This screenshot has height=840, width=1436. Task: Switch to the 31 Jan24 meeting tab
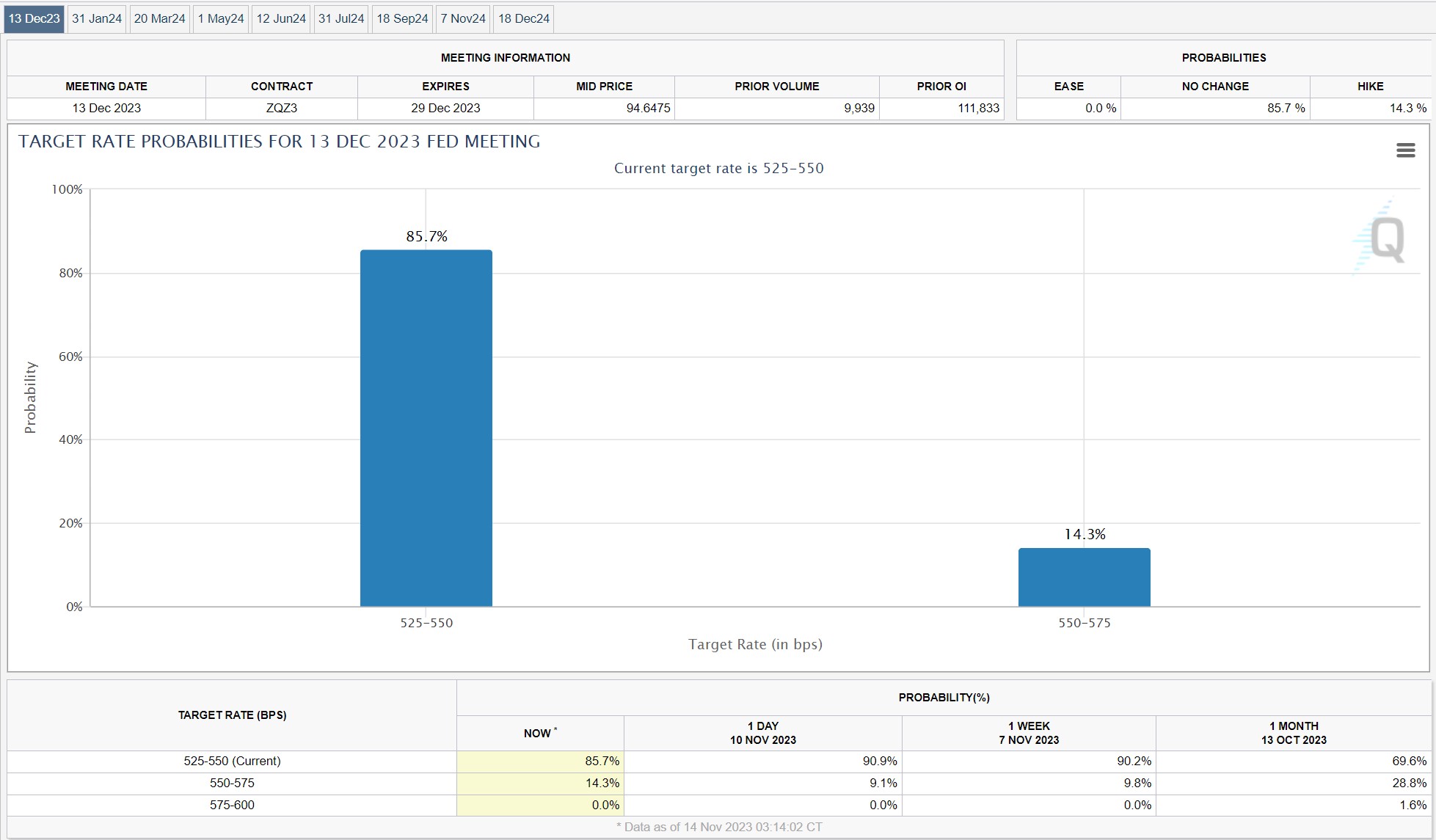click(x=97, y=18)
